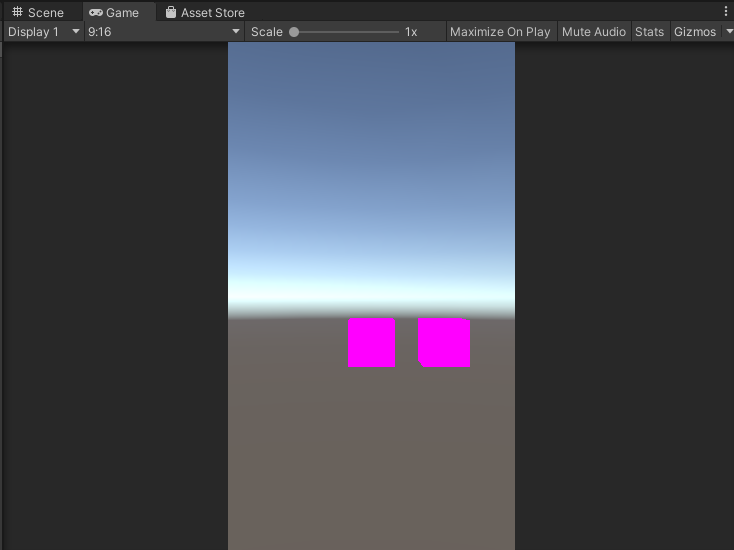The height and width of the screenshot is (550, 734).
Task: Click the right magenta cube
Action: [444, 343]
